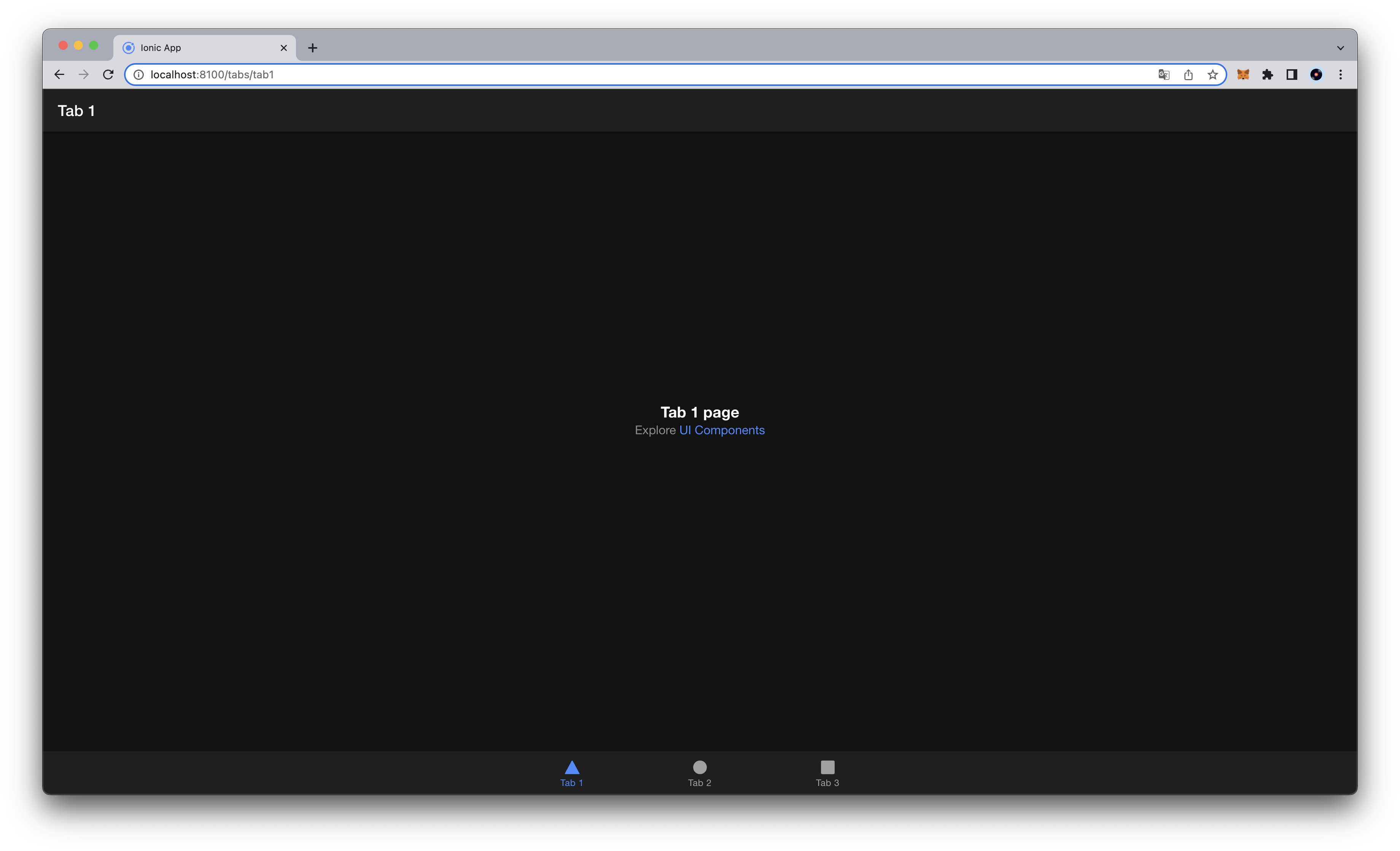
Task: Focus the localhost:8100 address bar
Action: click(x=625, y=75)
